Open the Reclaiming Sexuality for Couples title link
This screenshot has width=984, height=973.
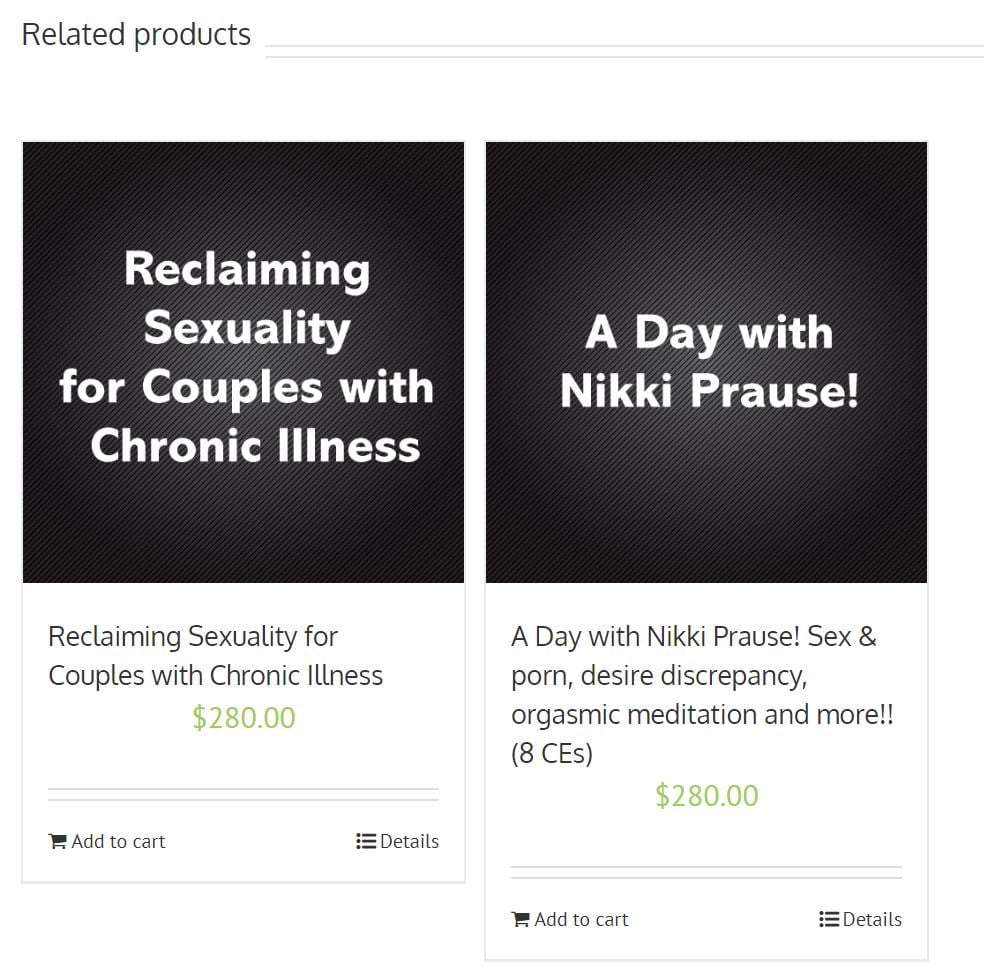(x=215, y=656)
